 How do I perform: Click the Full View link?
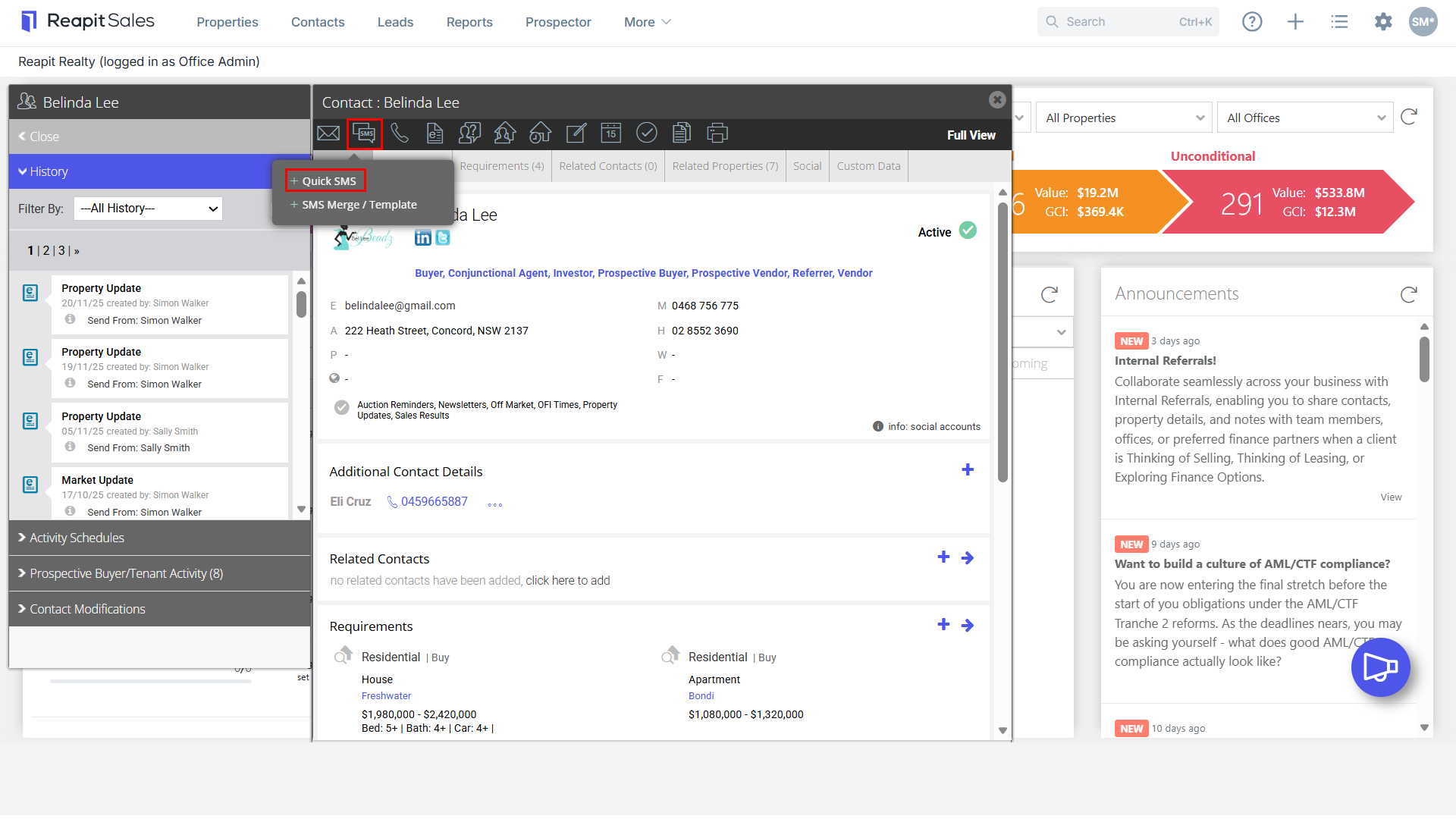pyautogui.click(x=971, y=135)
